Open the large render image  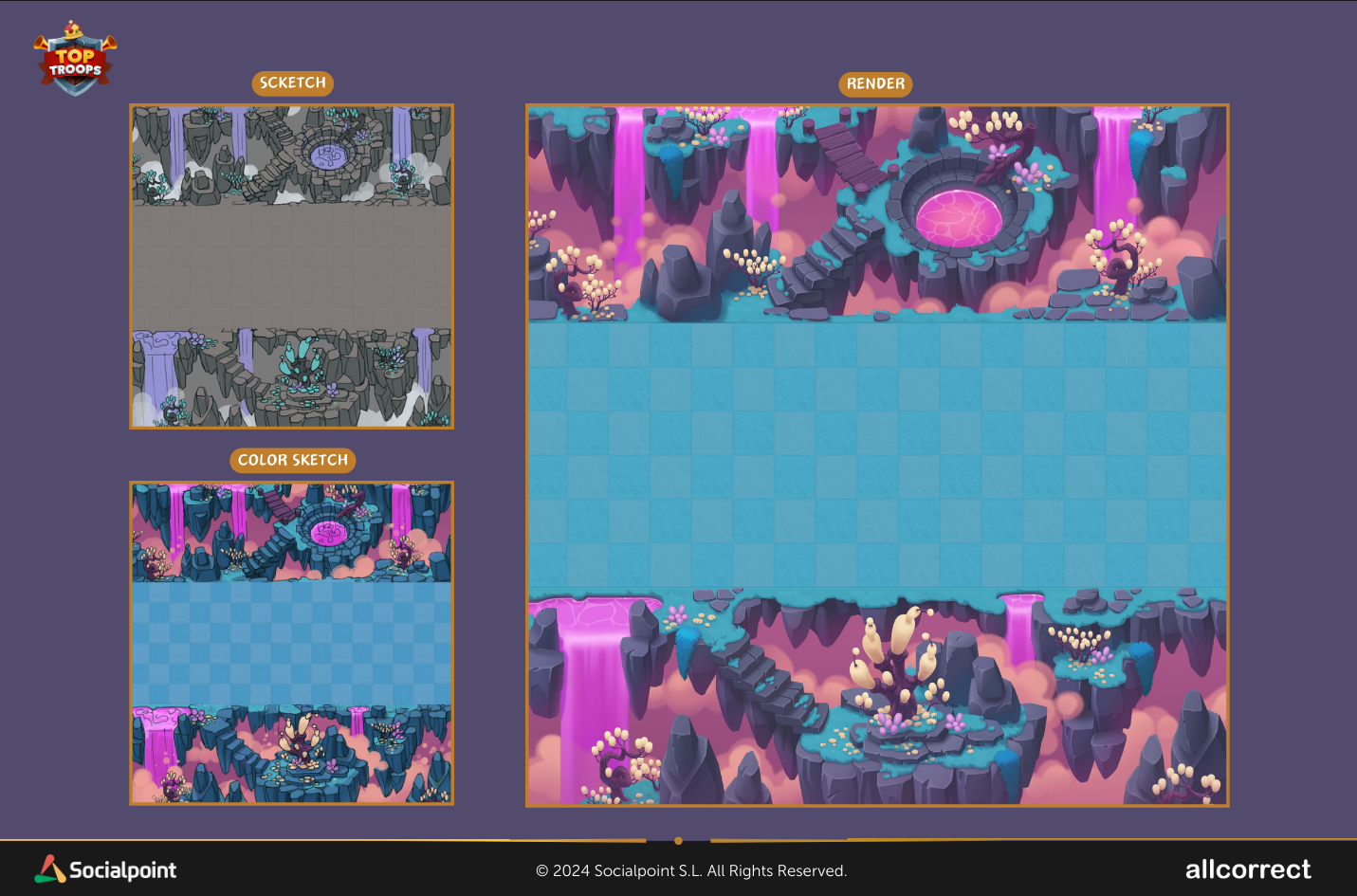tap(877, 455)
